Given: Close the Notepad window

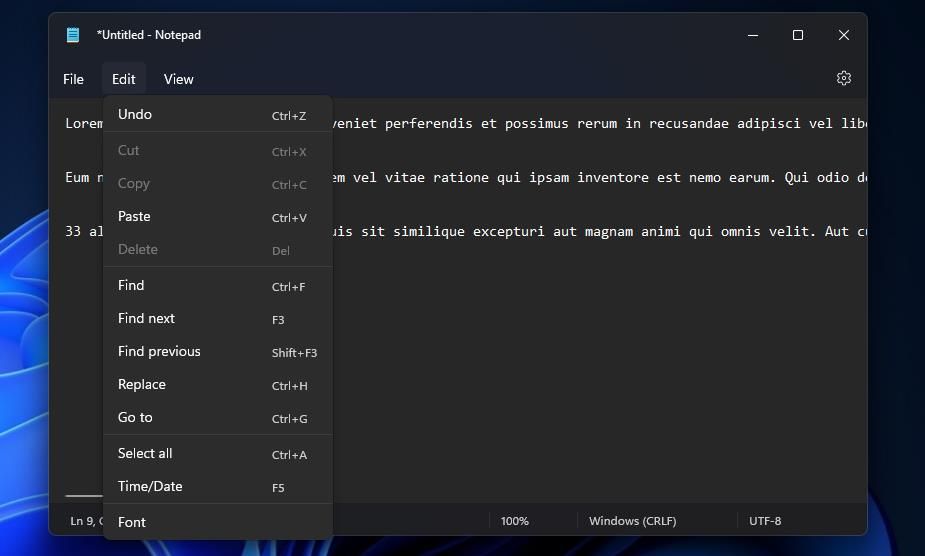Looking at the screenshot, I should pos(844,35).
